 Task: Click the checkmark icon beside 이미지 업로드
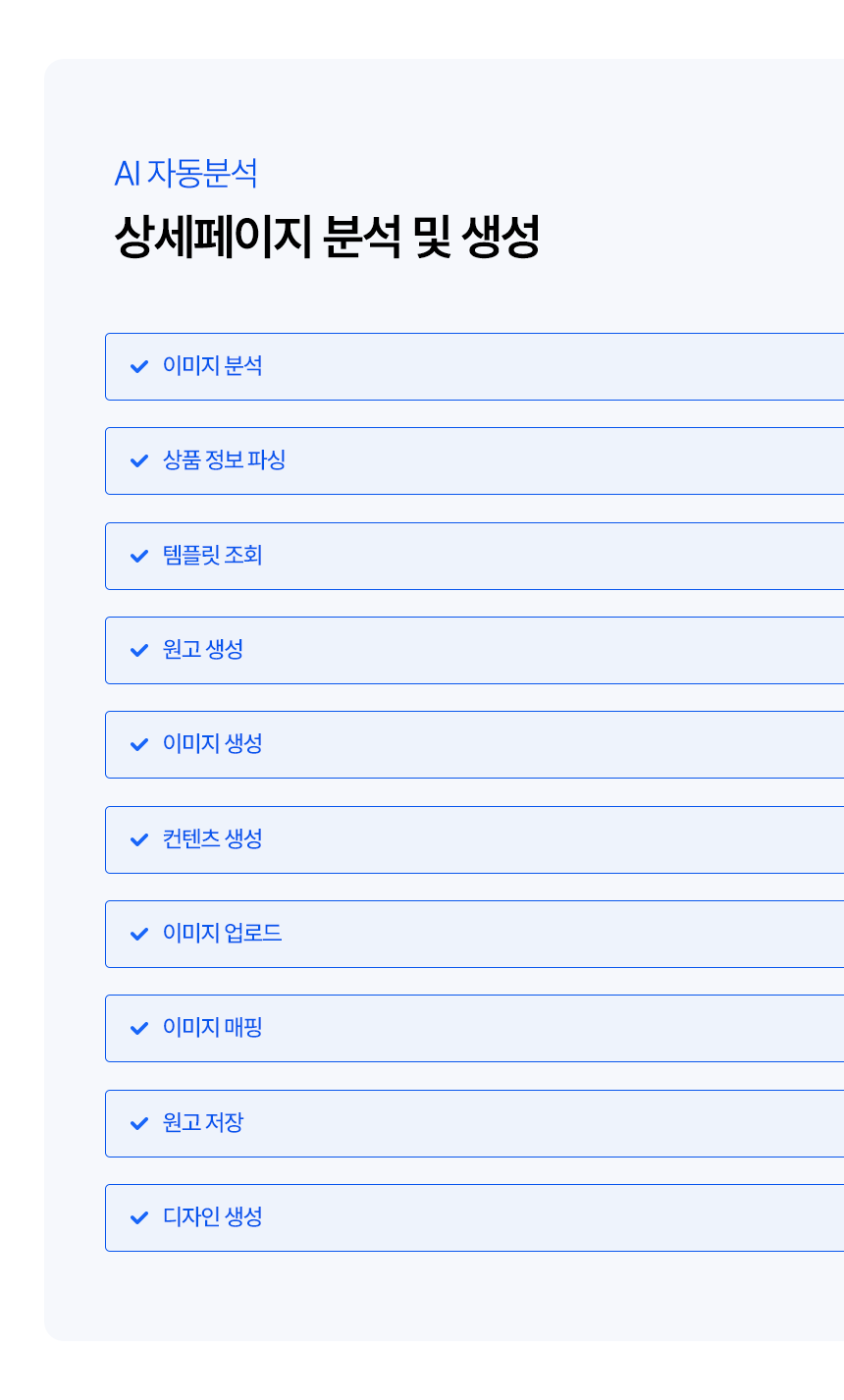click(139, 934)
